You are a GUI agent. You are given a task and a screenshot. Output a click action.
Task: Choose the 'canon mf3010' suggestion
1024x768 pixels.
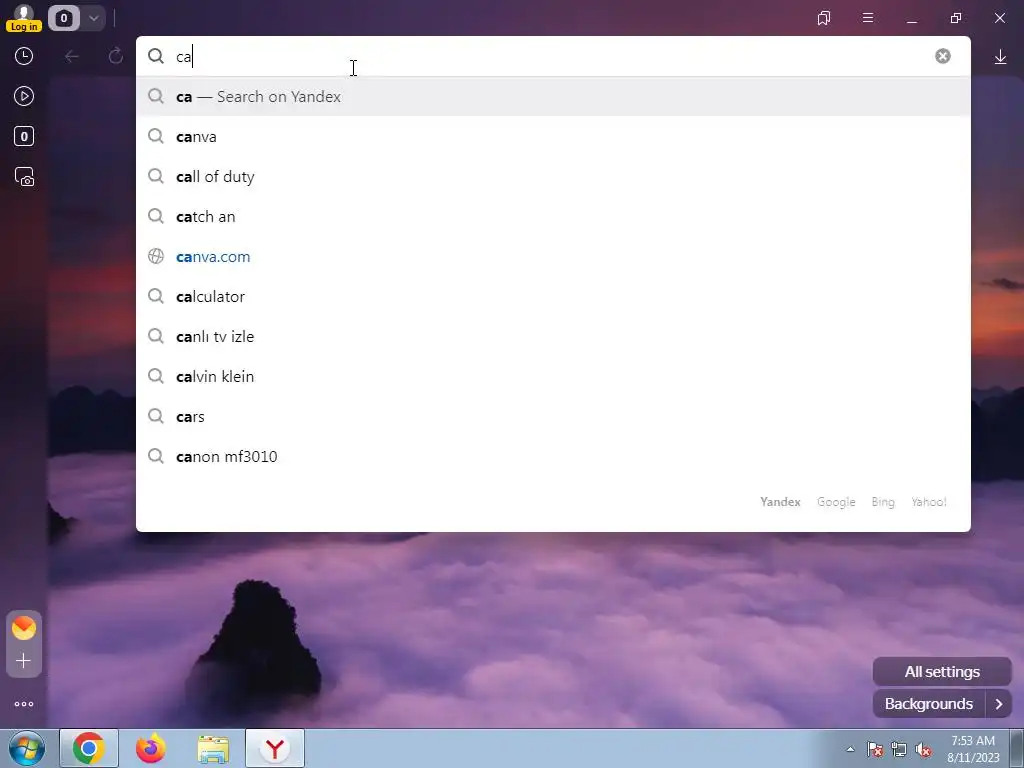point(553,456)
